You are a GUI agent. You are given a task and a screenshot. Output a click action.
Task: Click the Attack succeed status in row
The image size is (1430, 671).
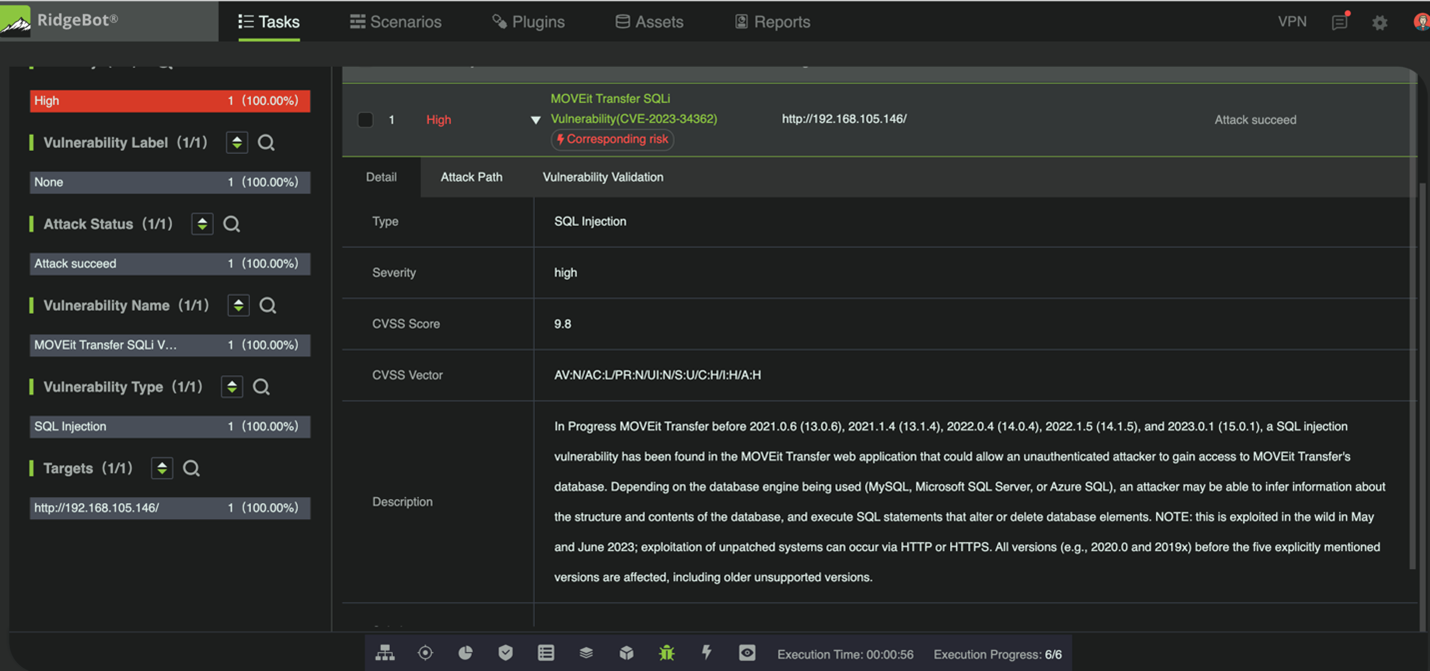coord(1255,120)
